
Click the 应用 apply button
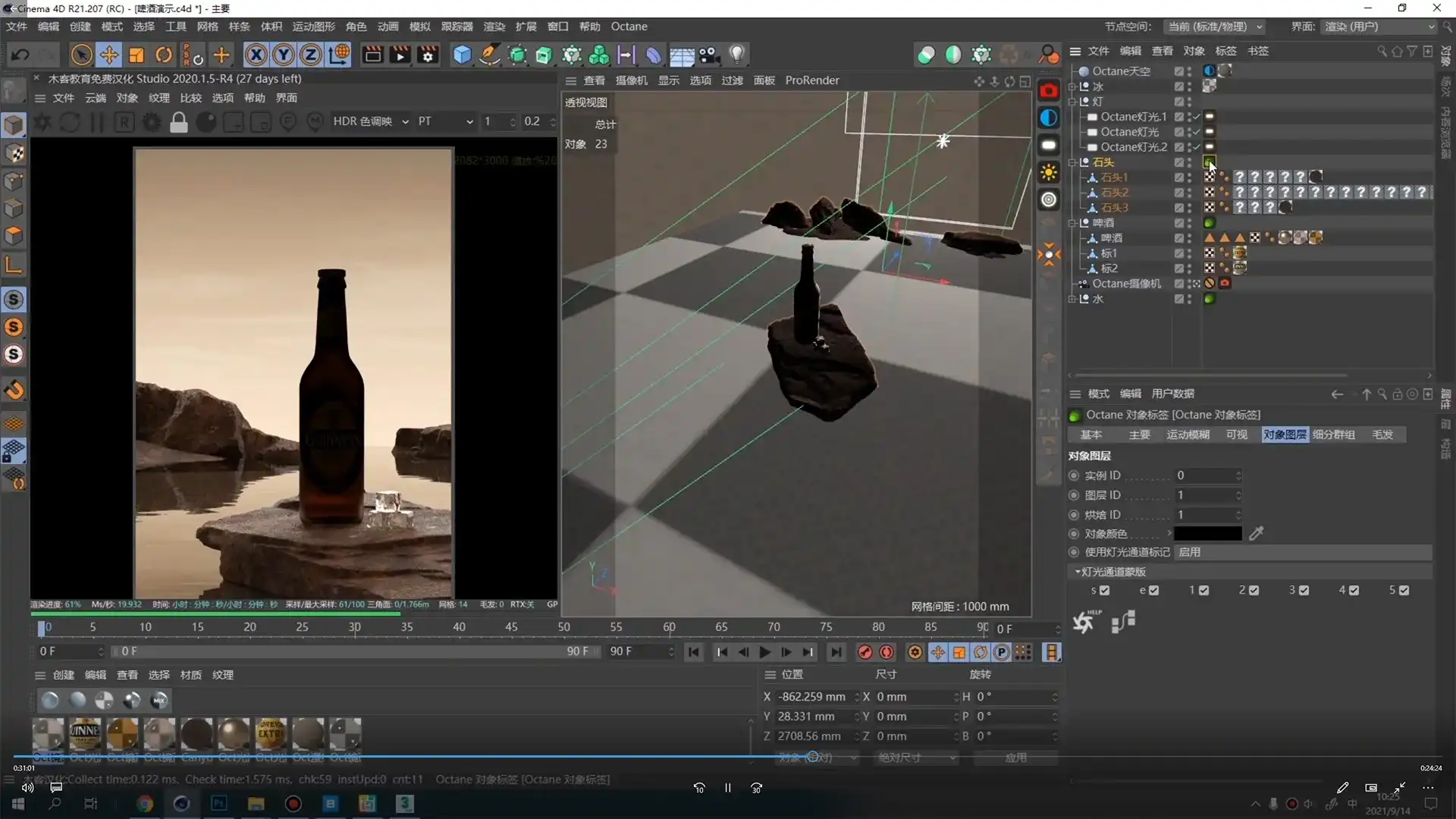1015,758
